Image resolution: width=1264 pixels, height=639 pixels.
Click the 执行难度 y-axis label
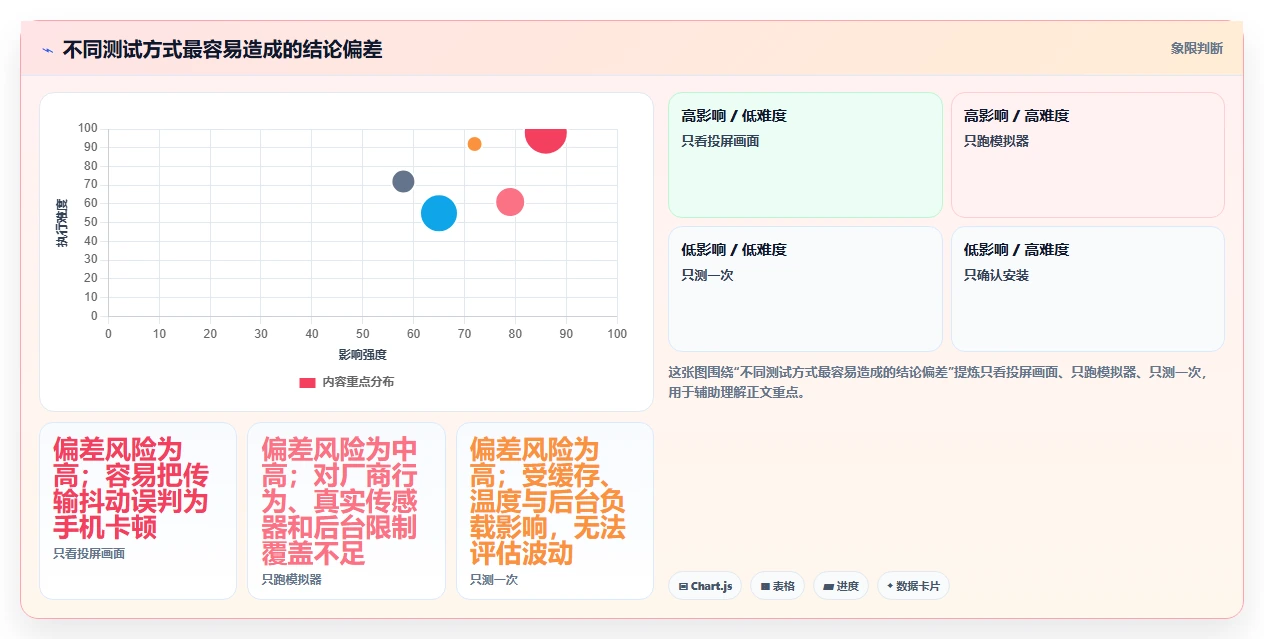click(62, 223)
